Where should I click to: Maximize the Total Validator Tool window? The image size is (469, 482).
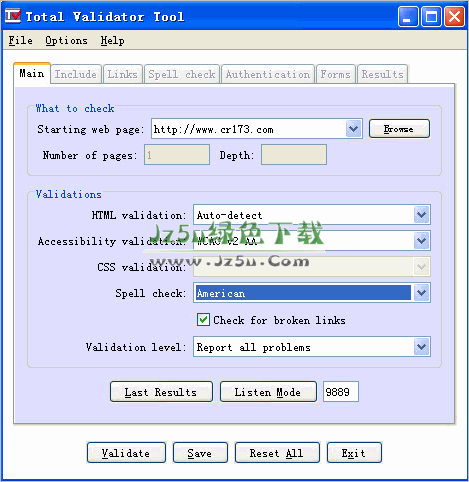coord(431,16)
